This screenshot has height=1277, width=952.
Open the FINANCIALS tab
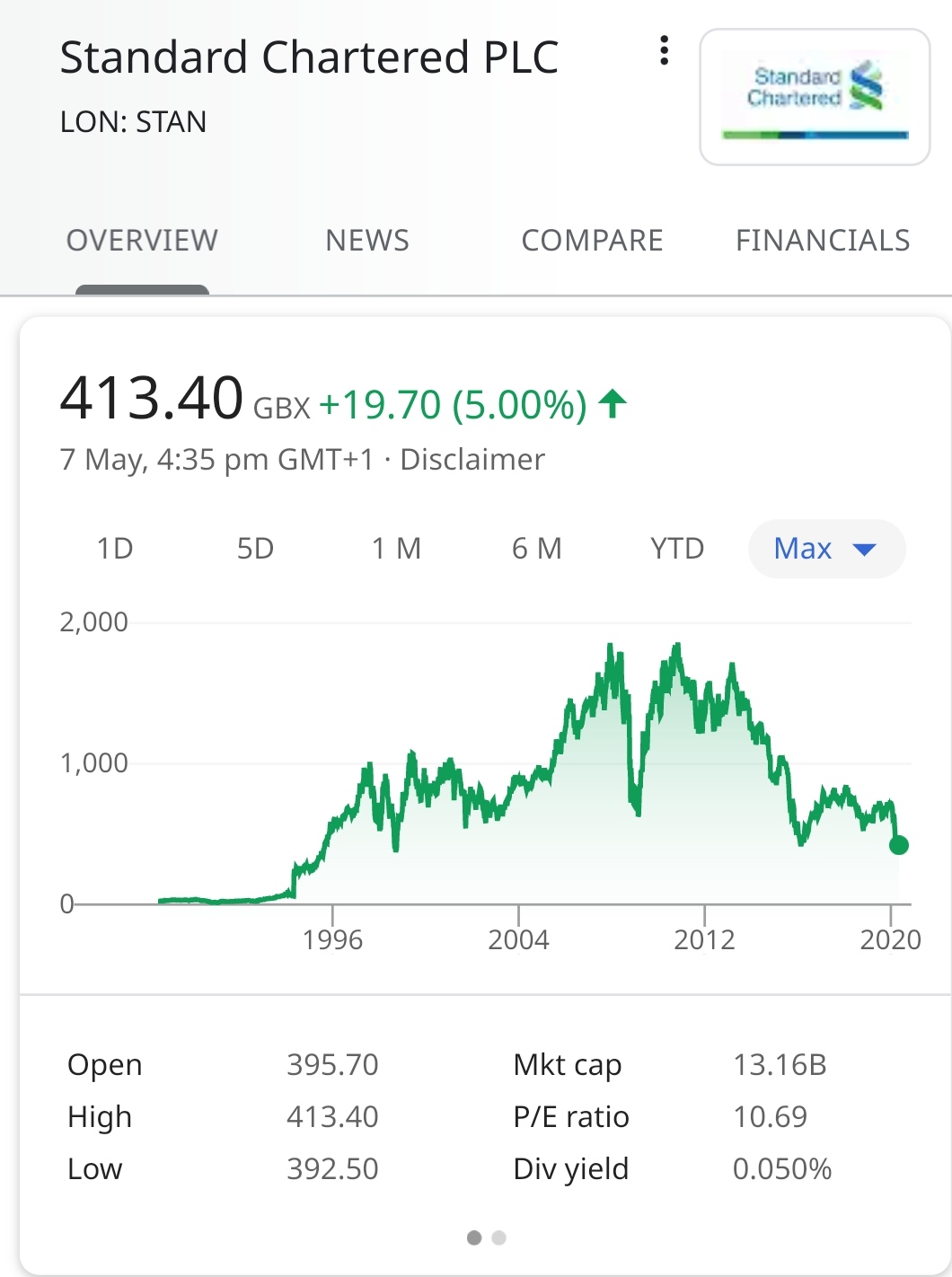(822, 241)
